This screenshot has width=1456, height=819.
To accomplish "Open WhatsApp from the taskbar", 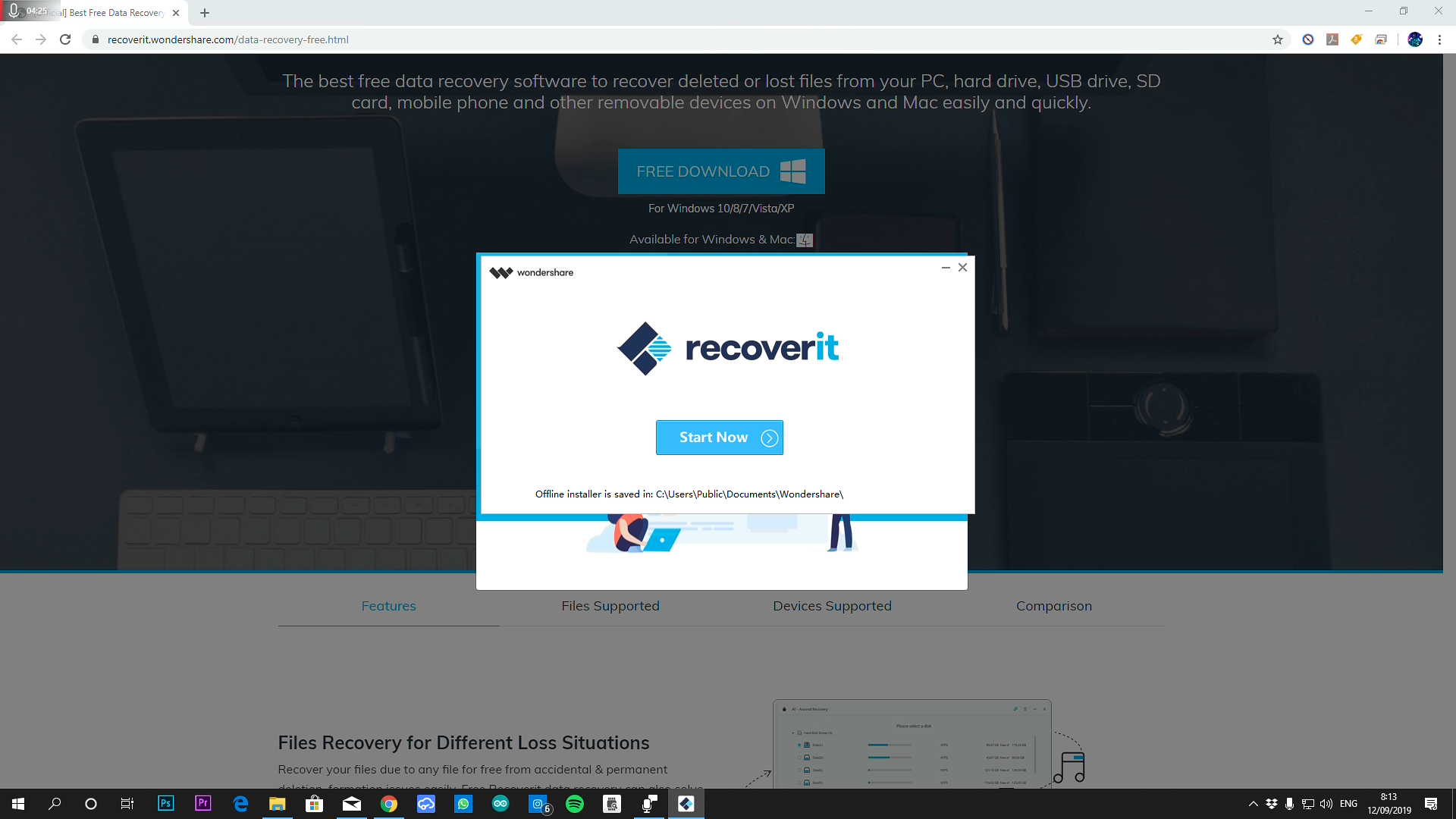I will click(463, 804).
